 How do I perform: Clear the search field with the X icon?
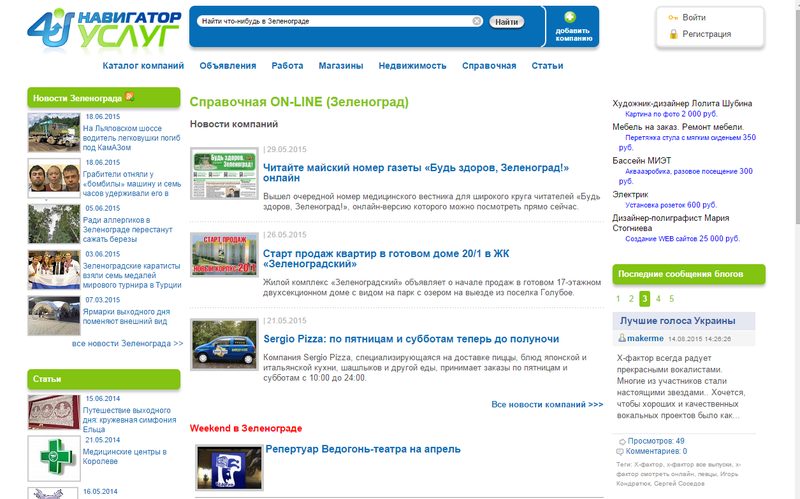(x=477, y=21)
